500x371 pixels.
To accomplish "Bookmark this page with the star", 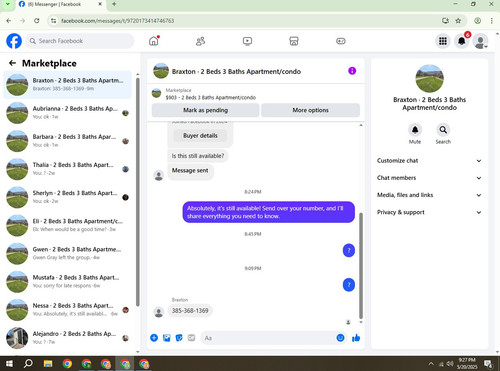I will tap(458, 21).
